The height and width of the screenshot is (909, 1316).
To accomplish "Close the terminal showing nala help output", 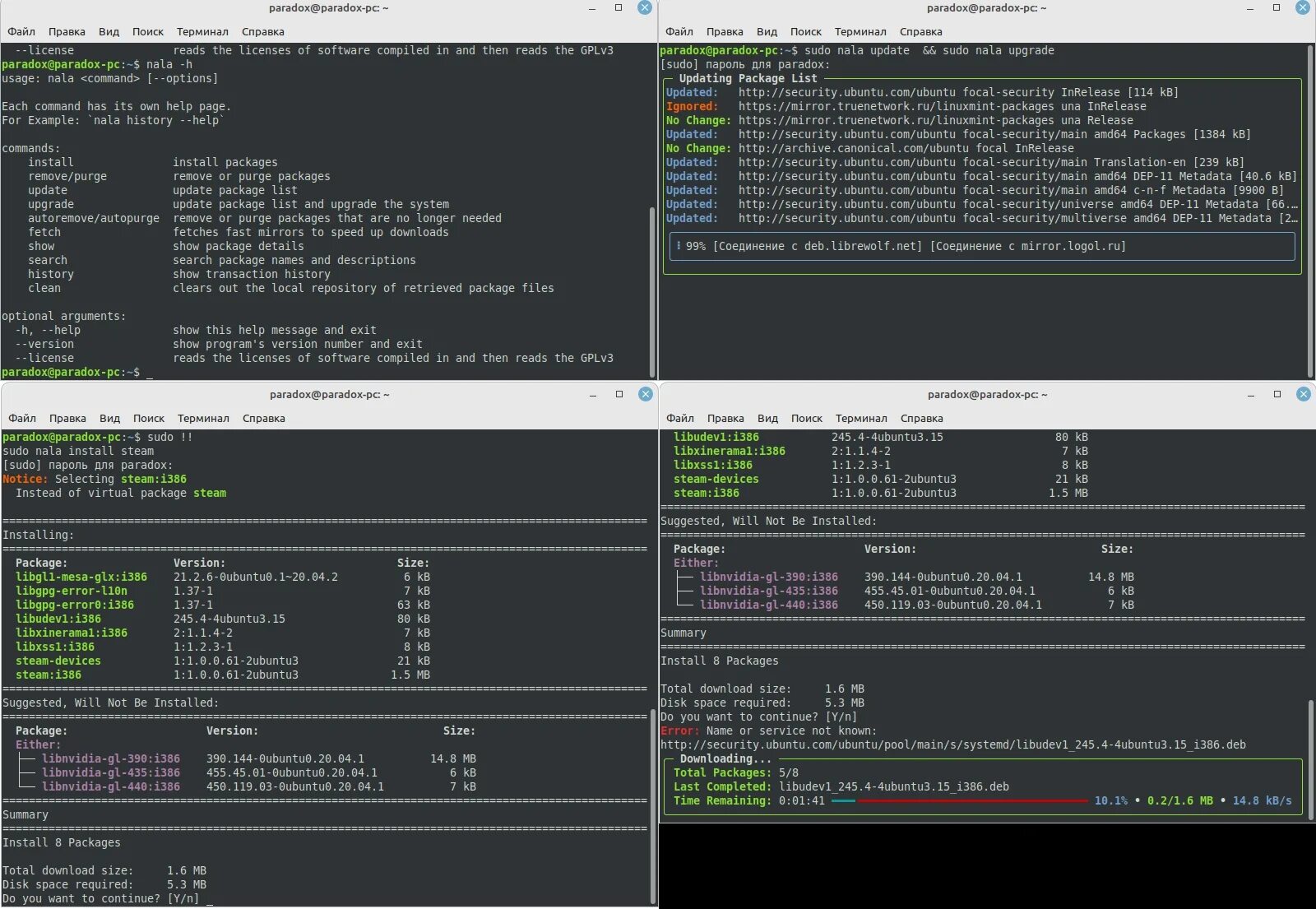I will click(x=645, y=7).
